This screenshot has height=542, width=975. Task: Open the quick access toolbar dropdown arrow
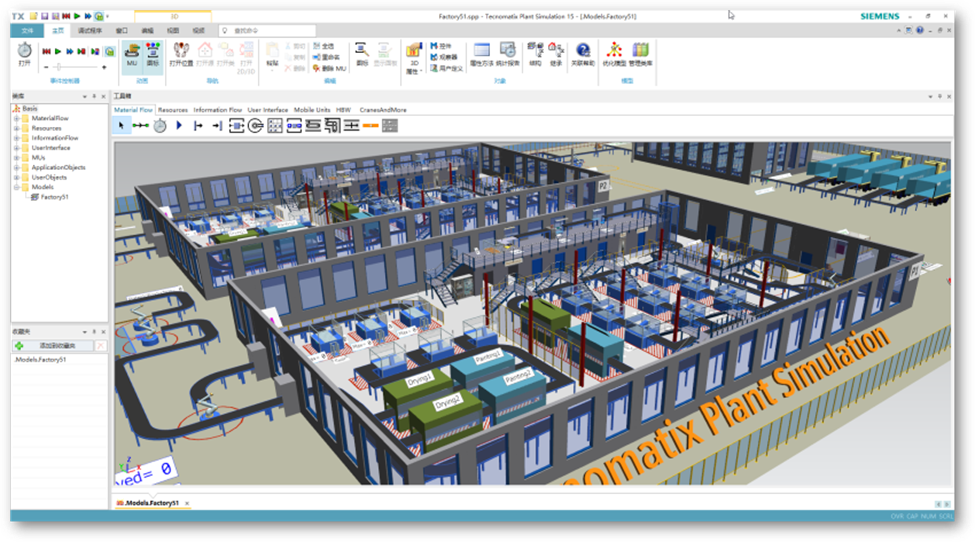point(108,16)
